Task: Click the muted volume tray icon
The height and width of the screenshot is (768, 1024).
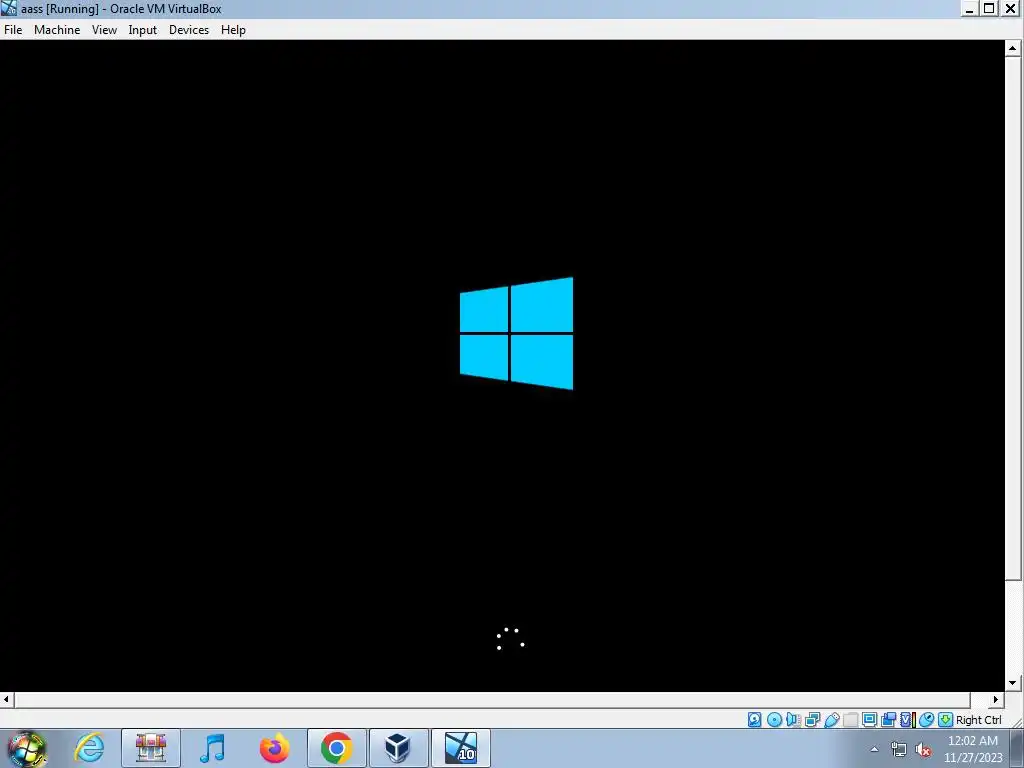Action: pyautogui.click(x=923, y=749)
